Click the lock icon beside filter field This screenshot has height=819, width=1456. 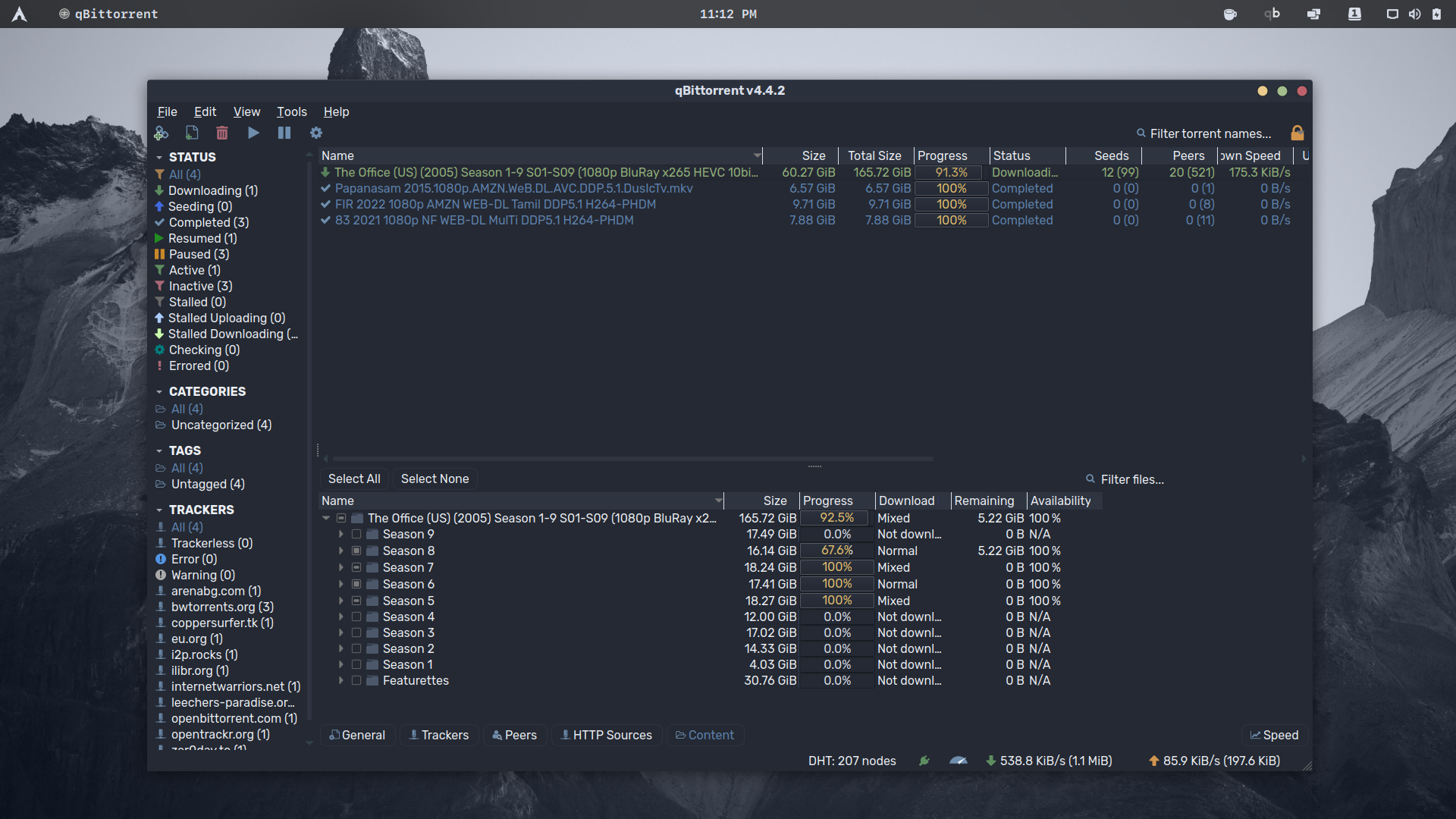click(x=1298, y=133)
